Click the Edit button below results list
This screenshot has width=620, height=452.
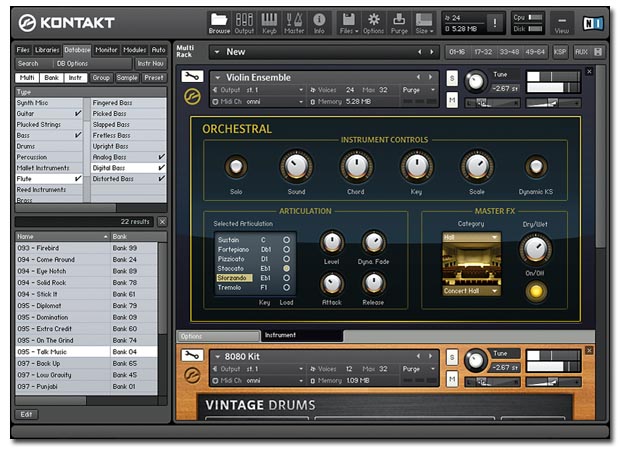click(x=27, y=413)
